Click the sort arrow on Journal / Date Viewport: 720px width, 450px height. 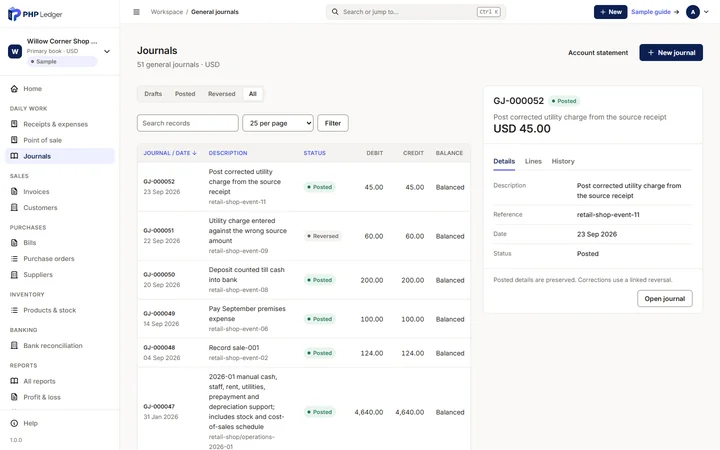point(194,153)
